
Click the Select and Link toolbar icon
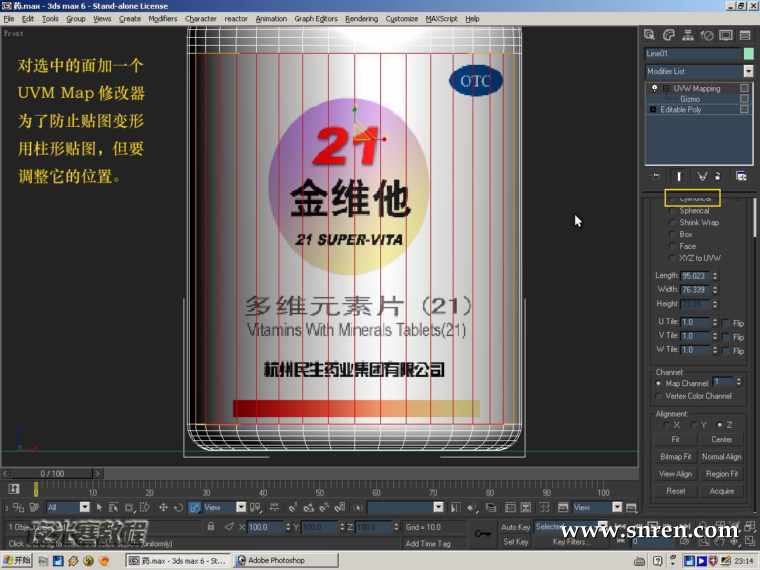point(18,507)
